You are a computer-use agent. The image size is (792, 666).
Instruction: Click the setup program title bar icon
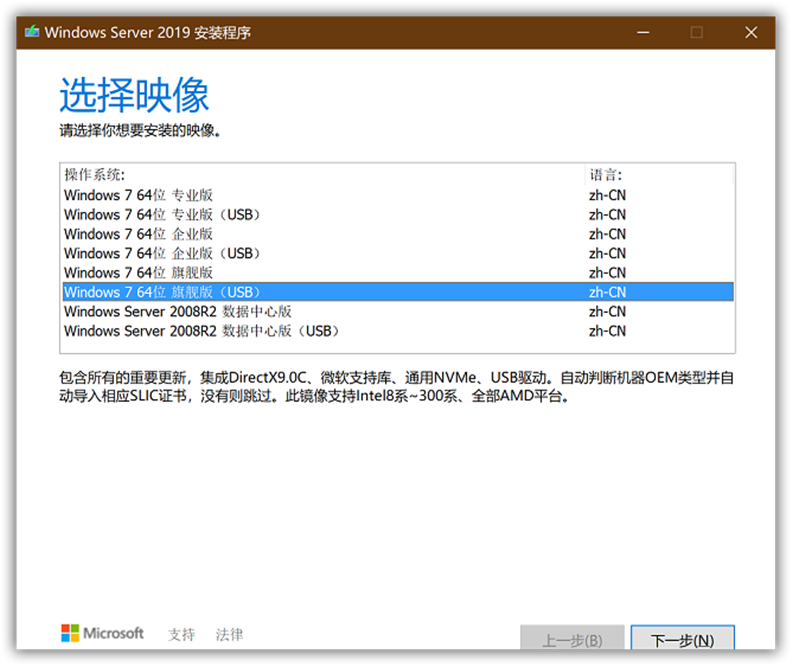pyautogui.click(x=32, y=32)
